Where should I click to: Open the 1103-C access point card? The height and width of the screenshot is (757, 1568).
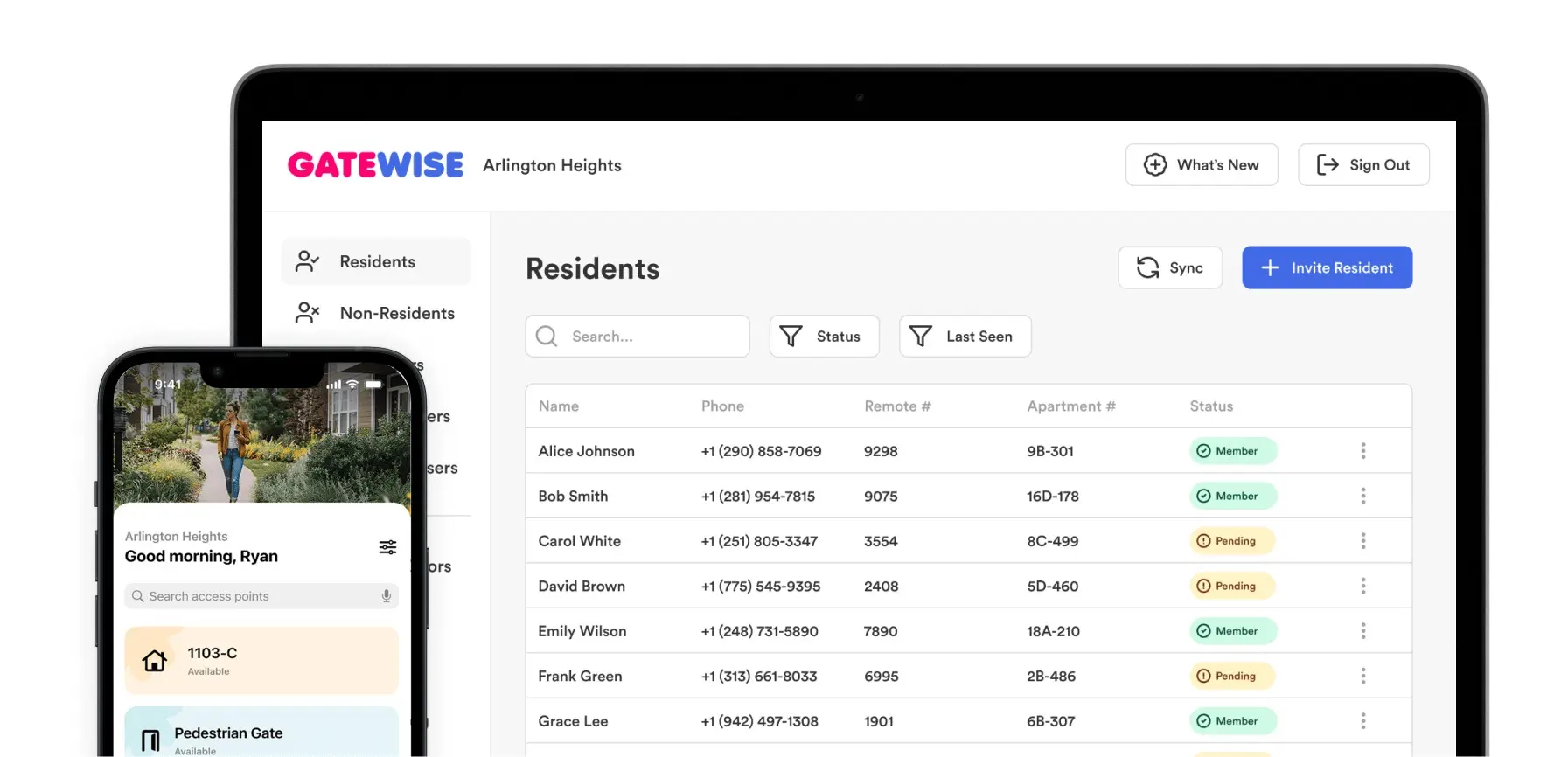click(x=261, y=661)
